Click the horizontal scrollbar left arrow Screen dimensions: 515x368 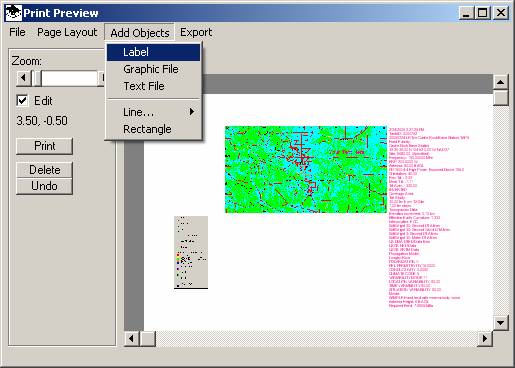tap(131, 339)
